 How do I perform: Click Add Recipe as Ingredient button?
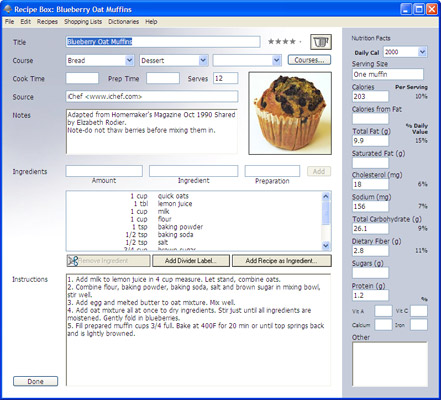click(x=282, y=261)
